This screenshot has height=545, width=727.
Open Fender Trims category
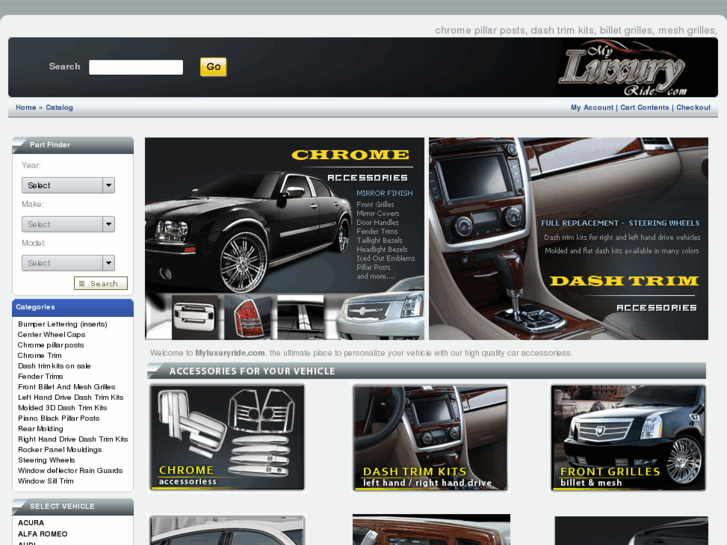pos(40,377)
